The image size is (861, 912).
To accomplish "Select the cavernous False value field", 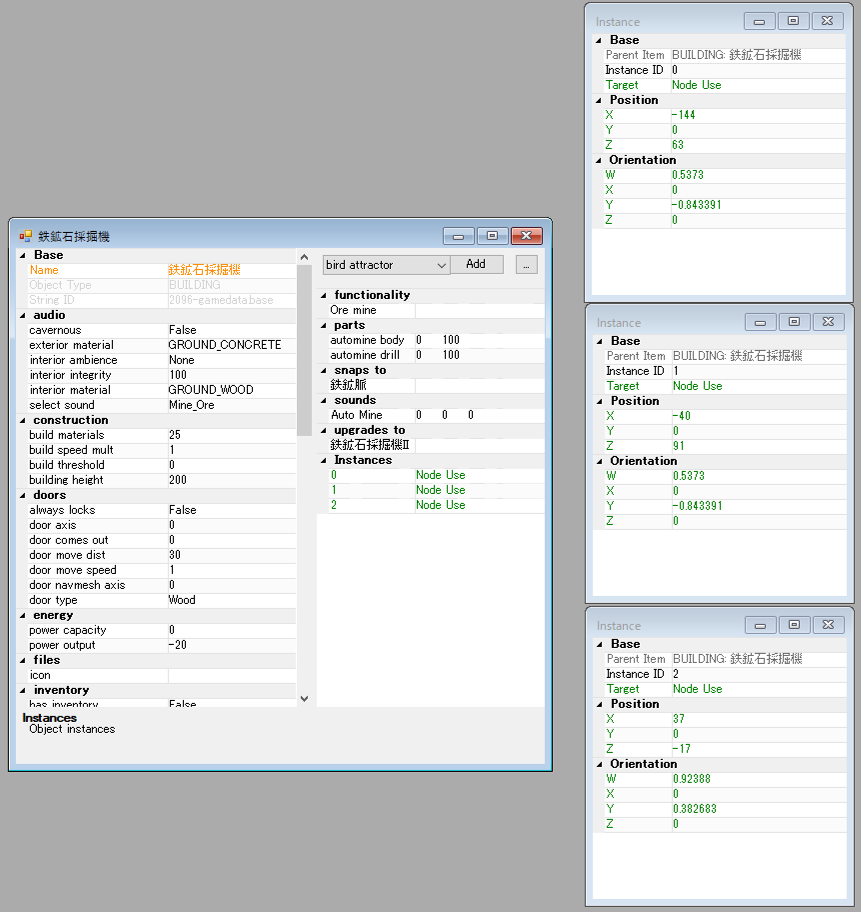I will (x=232, y=330).
